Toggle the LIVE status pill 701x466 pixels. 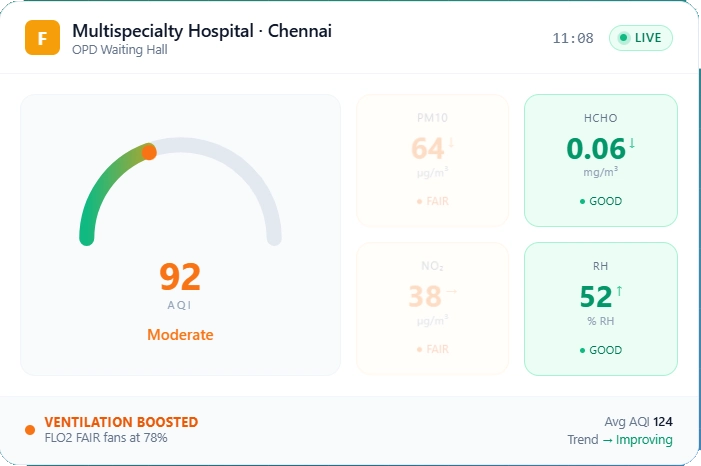641,38
